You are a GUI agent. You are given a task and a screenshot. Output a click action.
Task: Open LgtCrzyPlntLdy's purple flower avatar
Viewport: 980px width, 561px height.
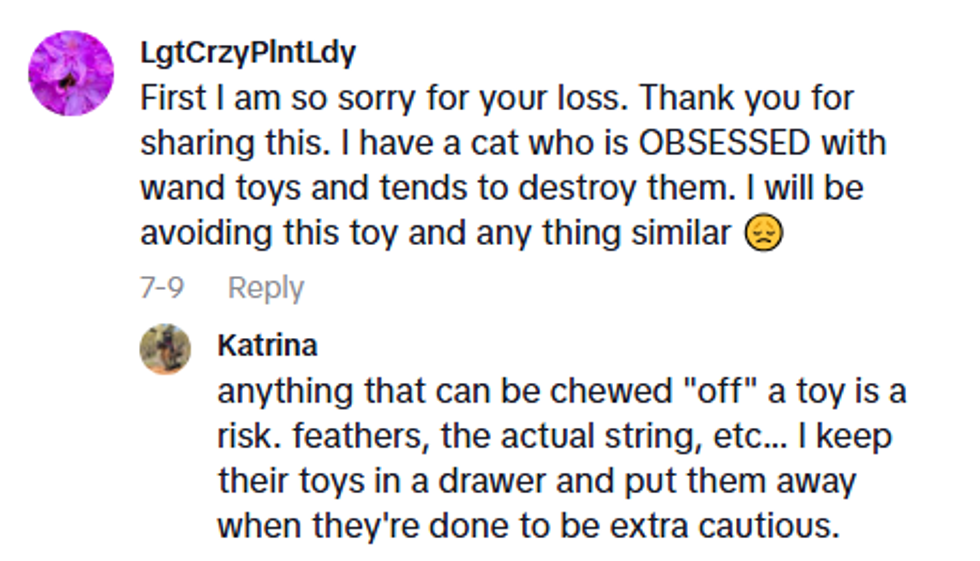pyautogui.click(x=71, y=73)
